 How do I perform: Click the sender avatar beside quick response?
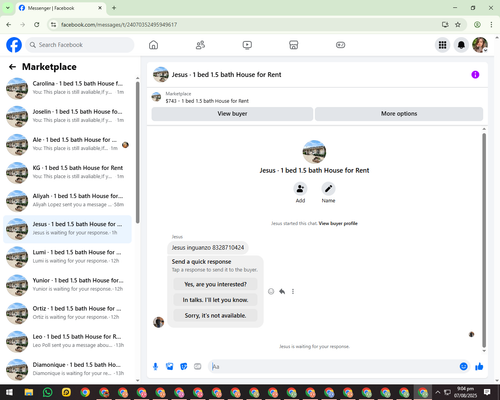tap(158, 322)
